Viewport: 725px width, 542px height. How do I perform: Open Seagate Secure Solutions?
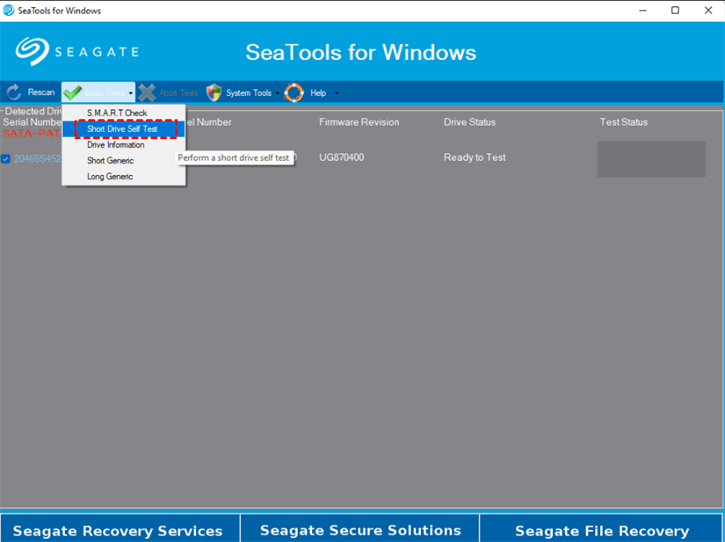[x=360, y=530]
